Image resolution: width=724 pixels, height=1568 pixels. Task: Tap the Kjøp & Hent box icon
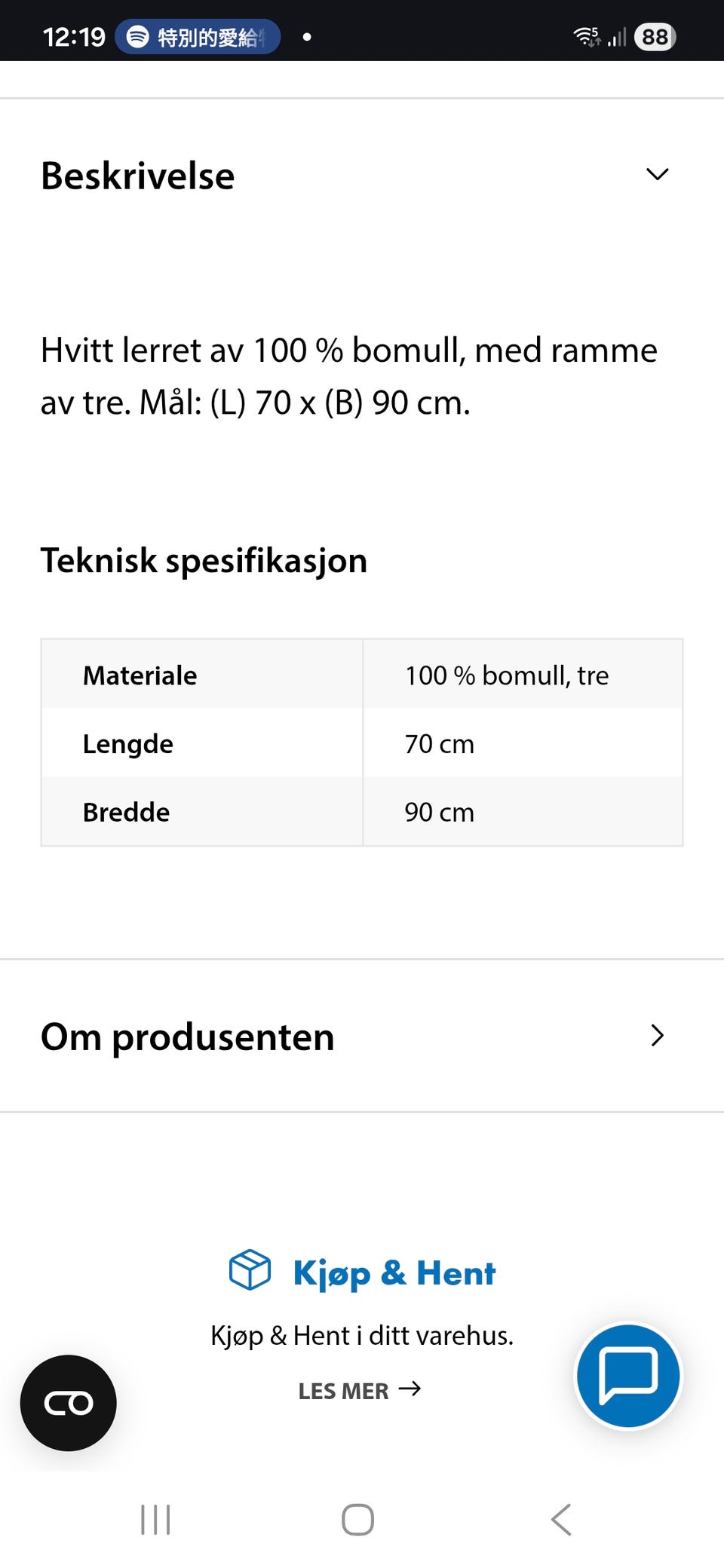click(x=250, y=1270)
